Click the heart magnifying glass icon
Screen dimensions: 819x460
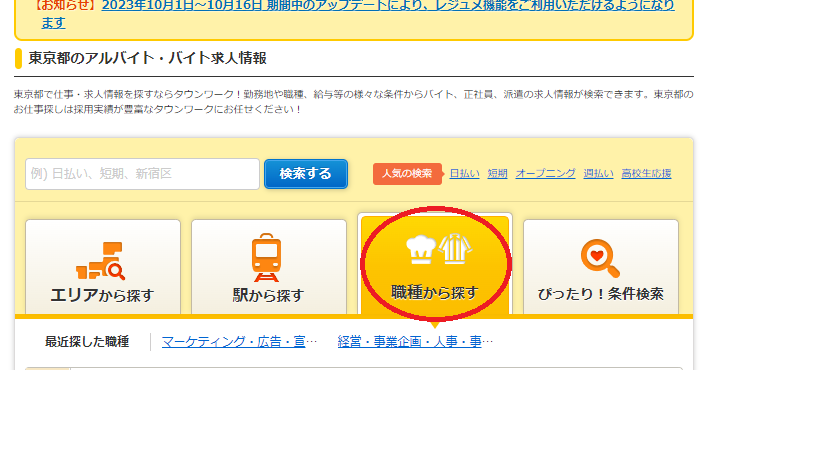600,258
